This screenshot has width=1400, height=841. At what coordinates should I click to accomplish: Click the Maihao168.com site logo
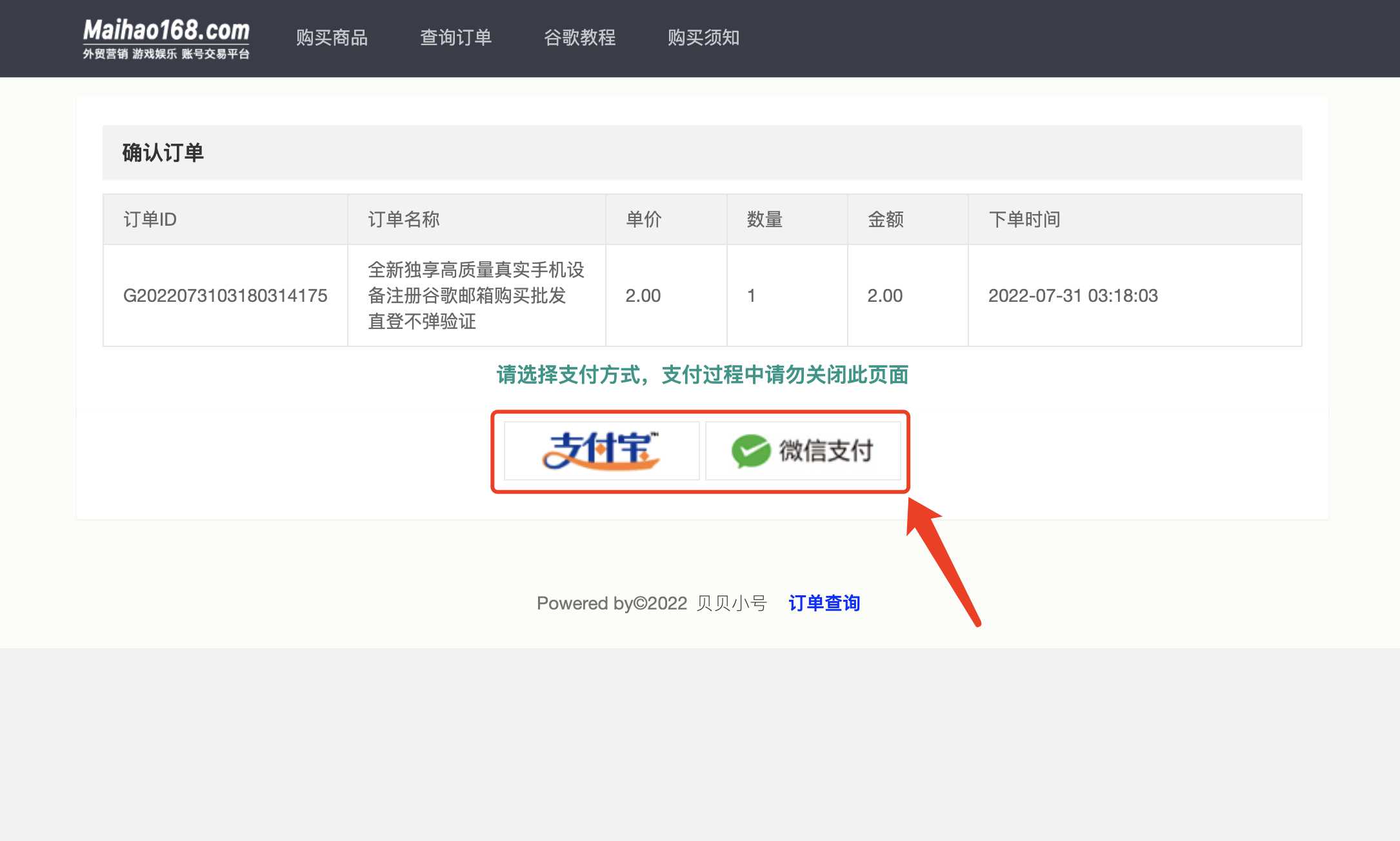tap(166, 29)
